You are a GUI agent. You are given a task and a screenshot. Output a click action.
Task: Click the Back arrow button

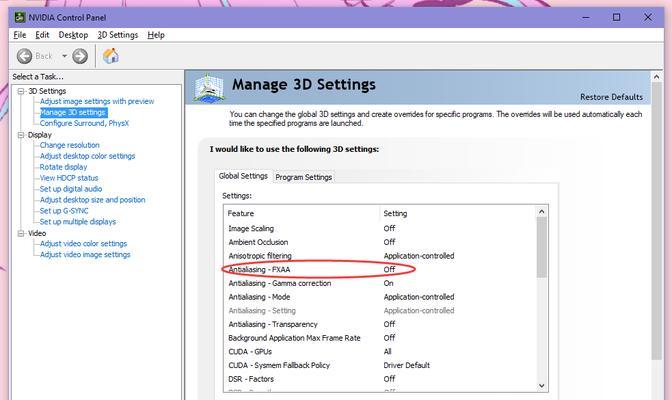(24, 56)
